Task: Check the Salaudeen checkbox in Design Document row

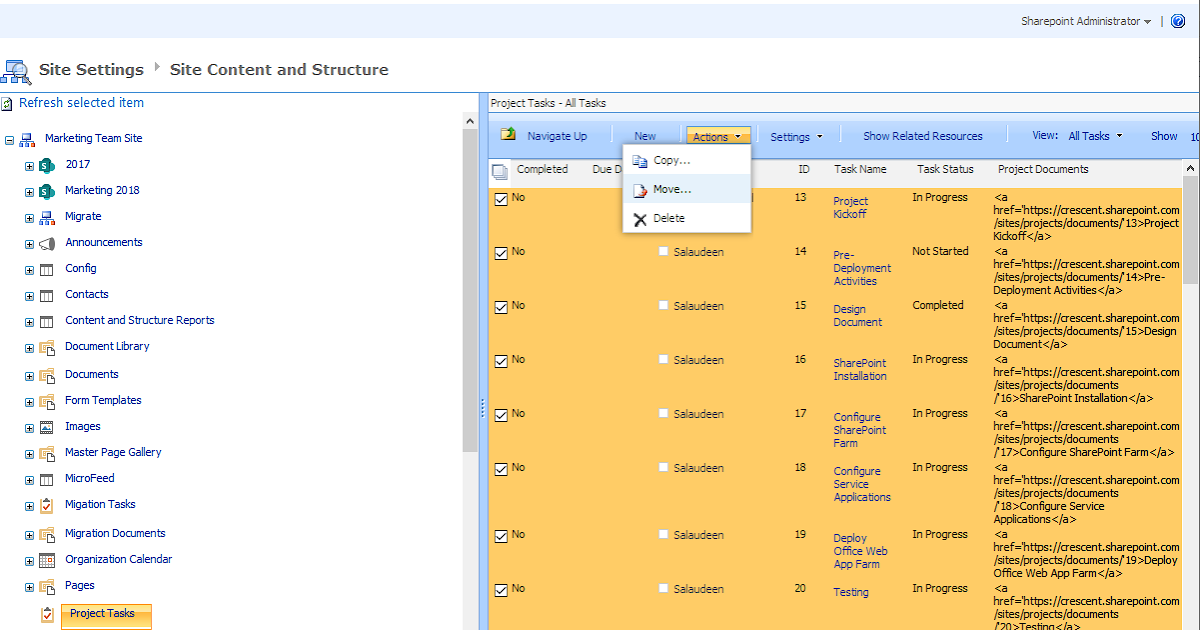Action: (663, 306)
